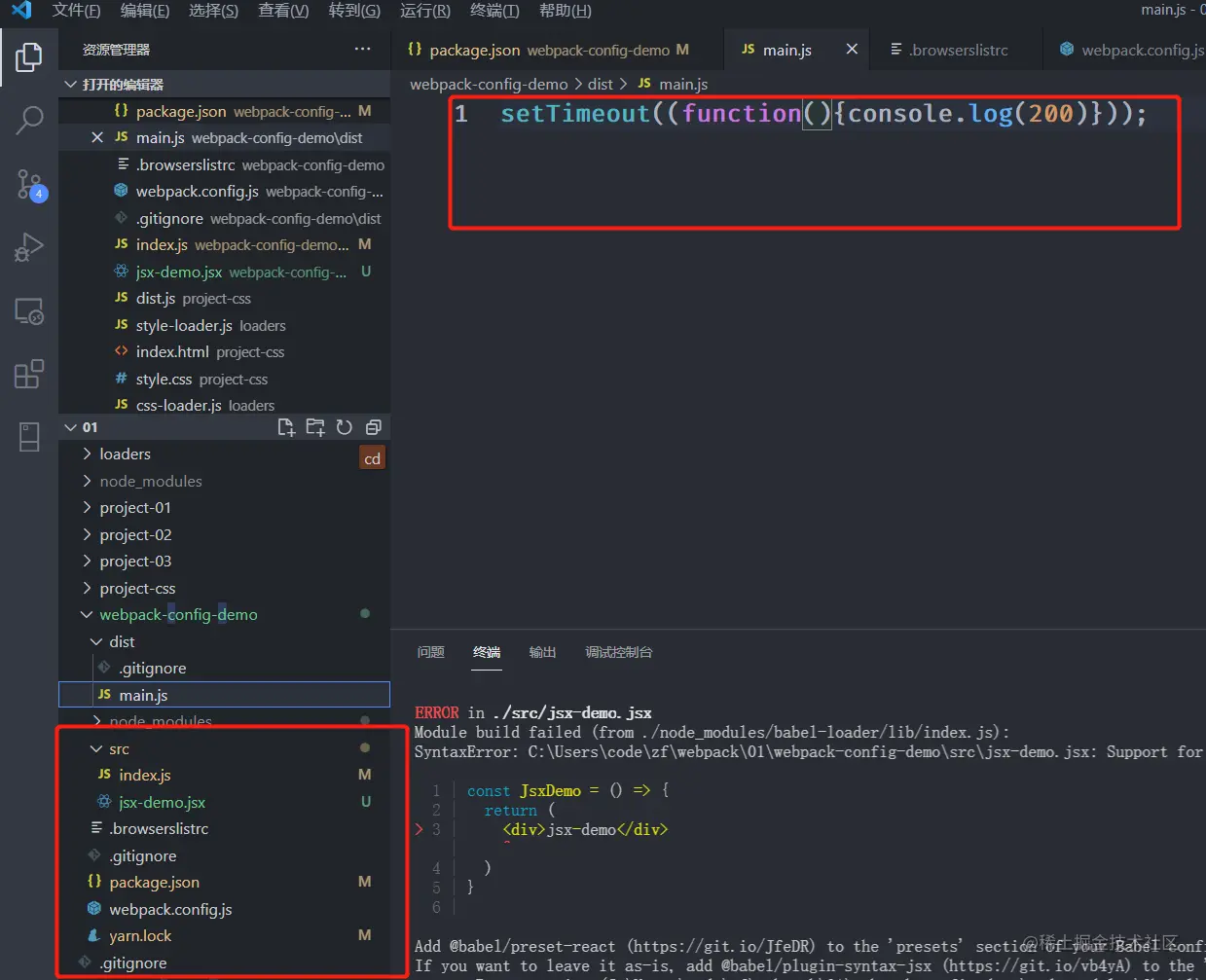Viewport: 1206px width, 980px height.
Task: Open the Remote Explorer view
Action: pyautogui.click(x=29, y=311)
